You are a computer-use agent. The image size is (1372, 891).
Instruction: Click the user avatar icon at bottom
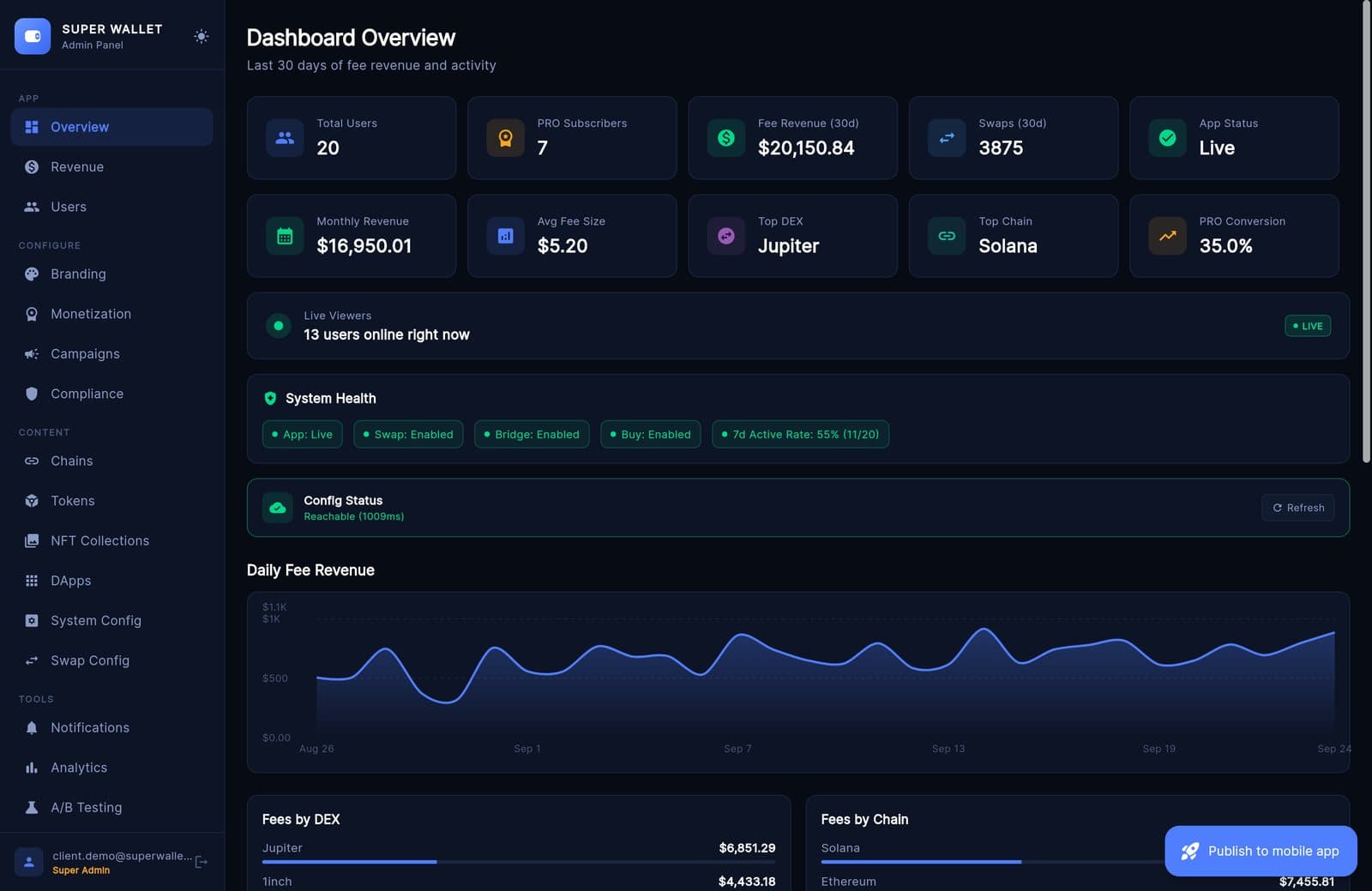[x=28, y=862]
